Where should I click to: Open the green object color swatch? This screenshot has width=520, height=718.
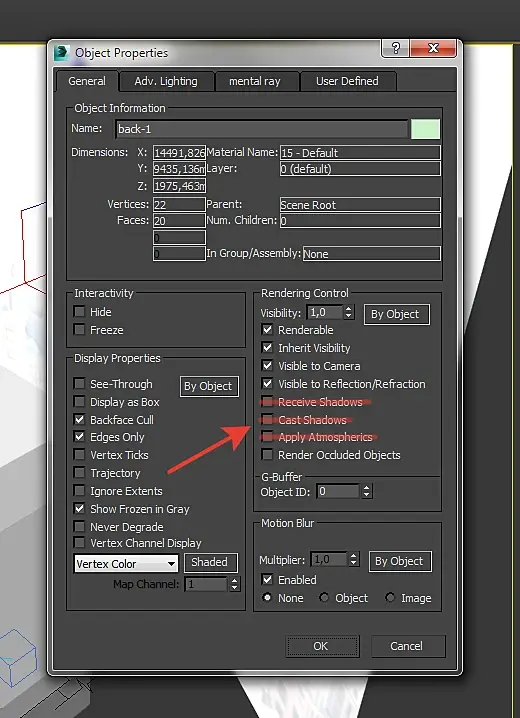tap(425, 129)
